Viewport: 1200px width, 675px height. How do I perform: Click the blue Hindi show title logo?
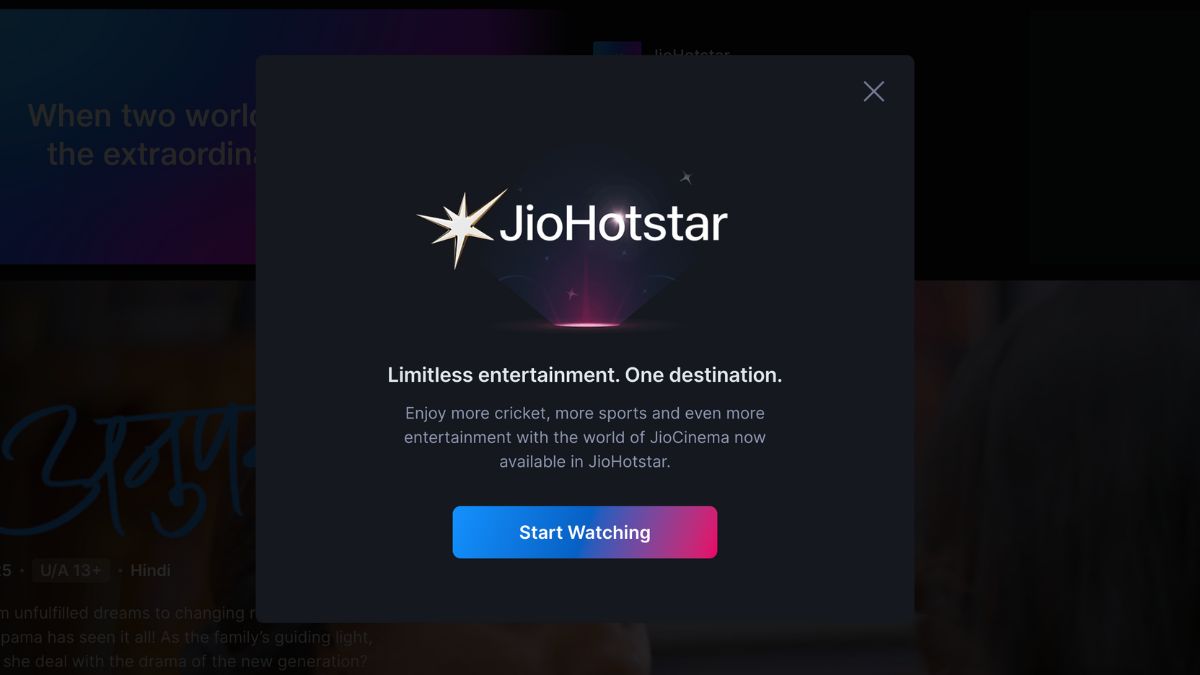128,467
